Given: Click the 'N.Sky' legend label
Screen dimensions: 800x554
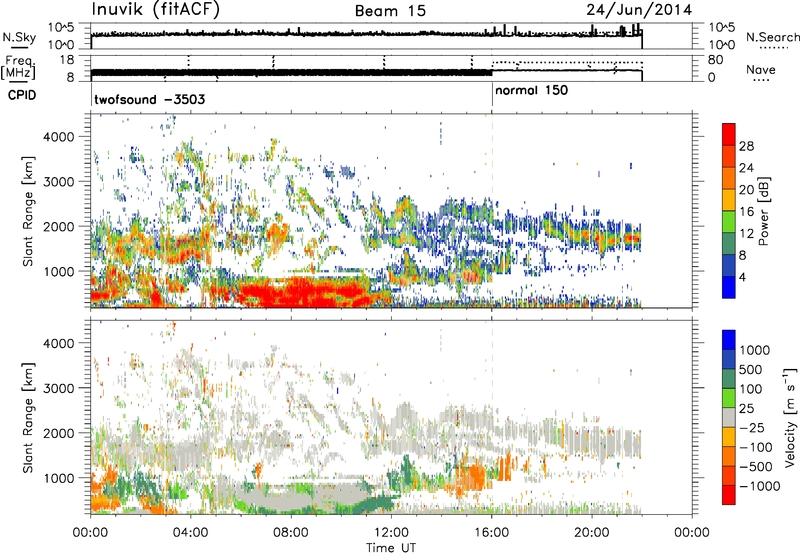Looking at the screenshot, I should pyautogui.click(x=19, y=37).
